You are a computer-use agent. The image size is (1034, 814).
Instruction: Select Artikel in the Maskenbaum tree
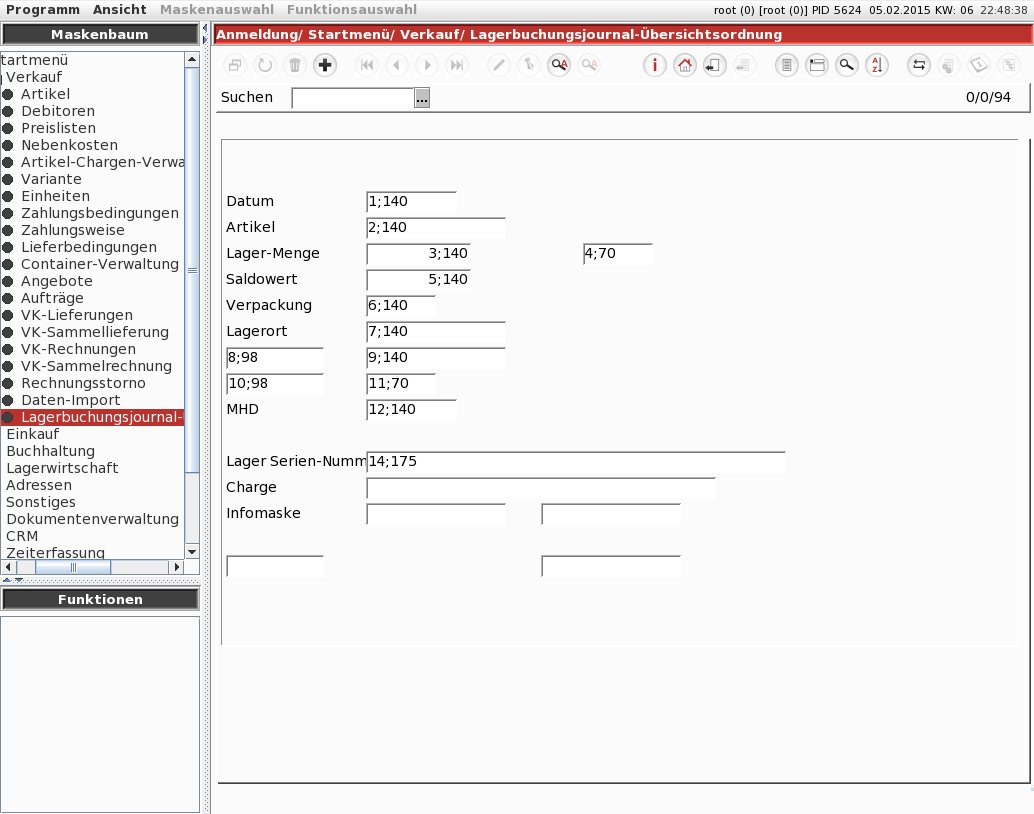pos(46,94)
